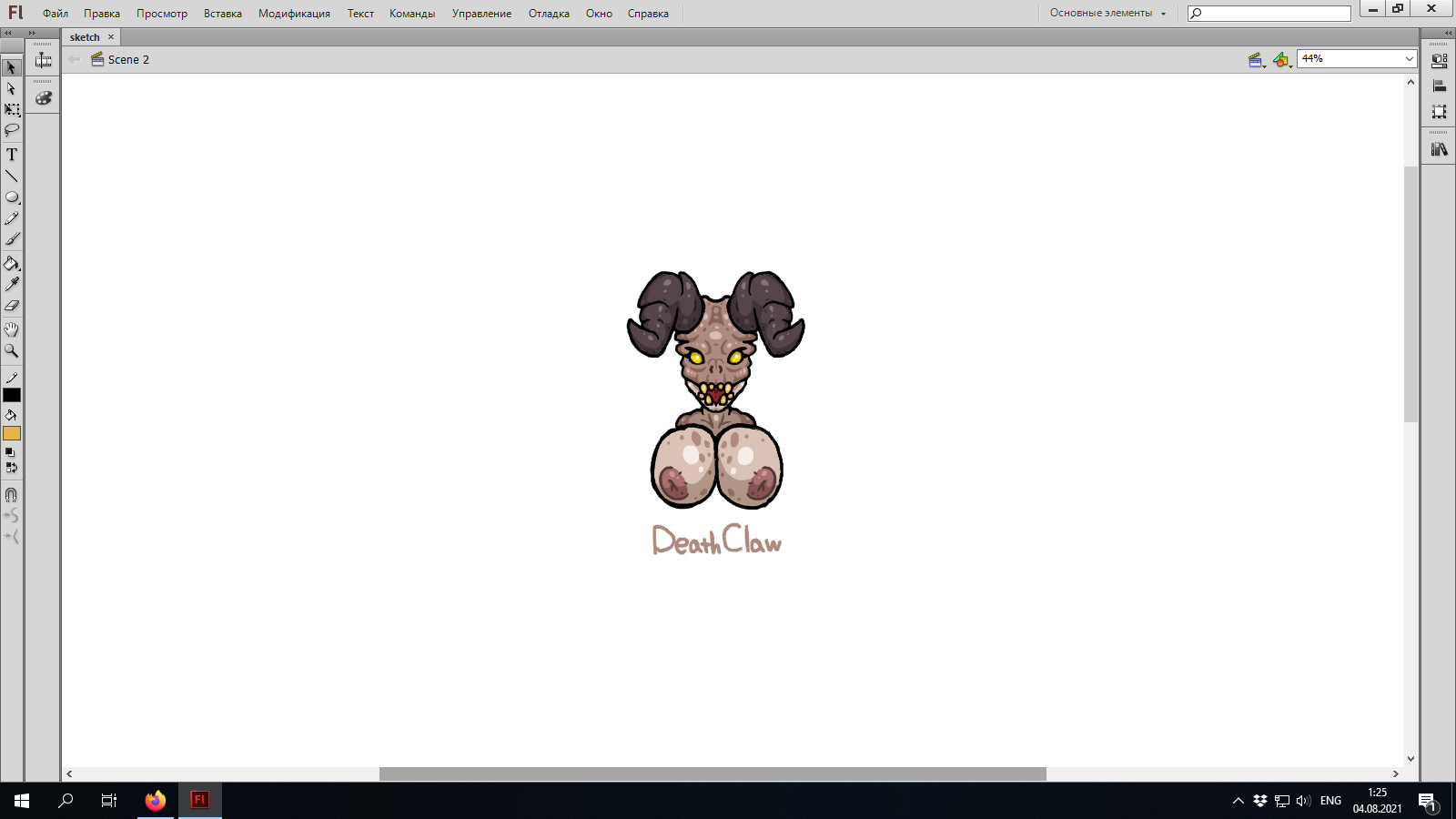
Task: Select the Zoom magnifier tool
Action: click(x=12, y=350)
